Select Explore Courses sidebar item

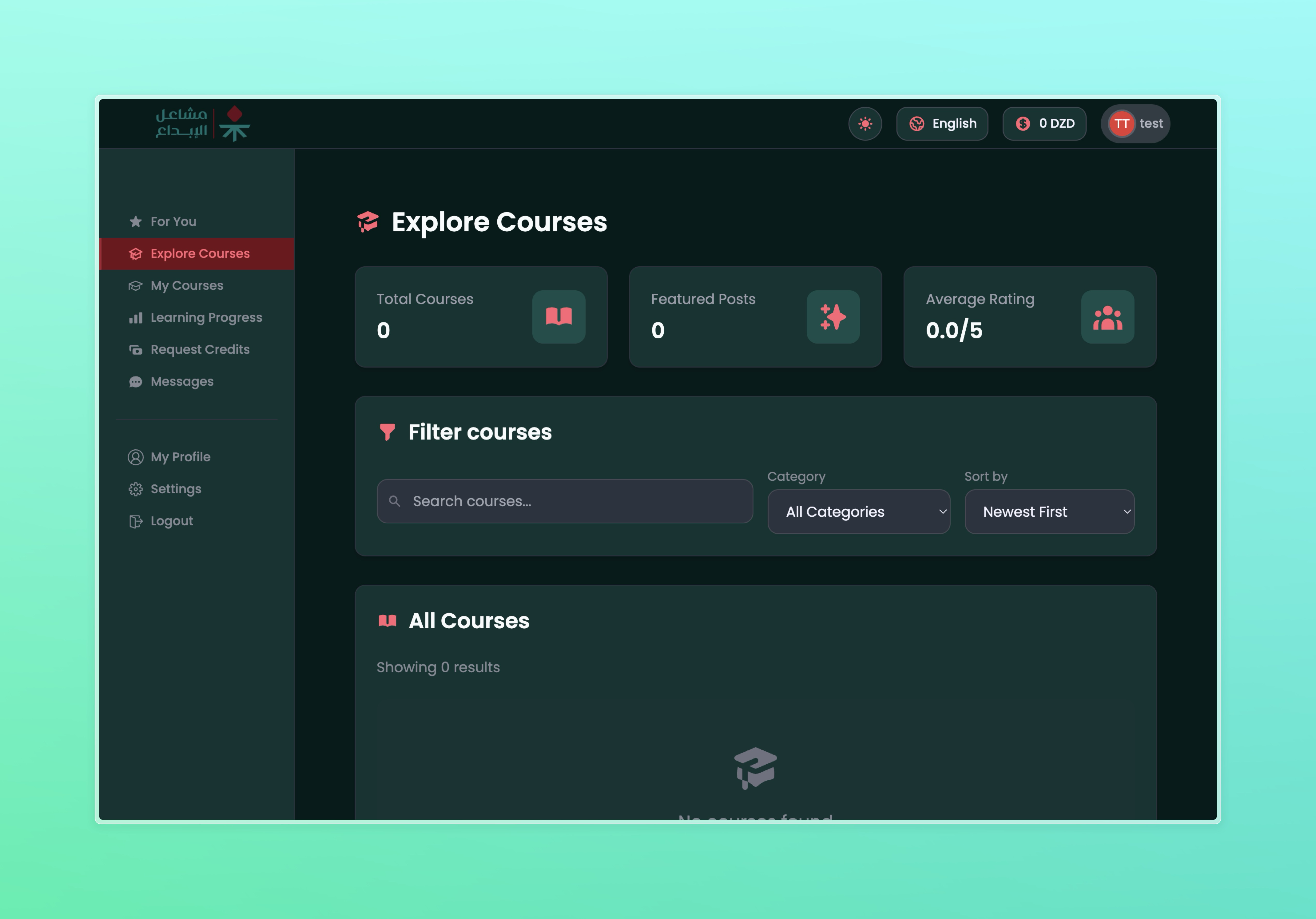[x=199, y=253]
